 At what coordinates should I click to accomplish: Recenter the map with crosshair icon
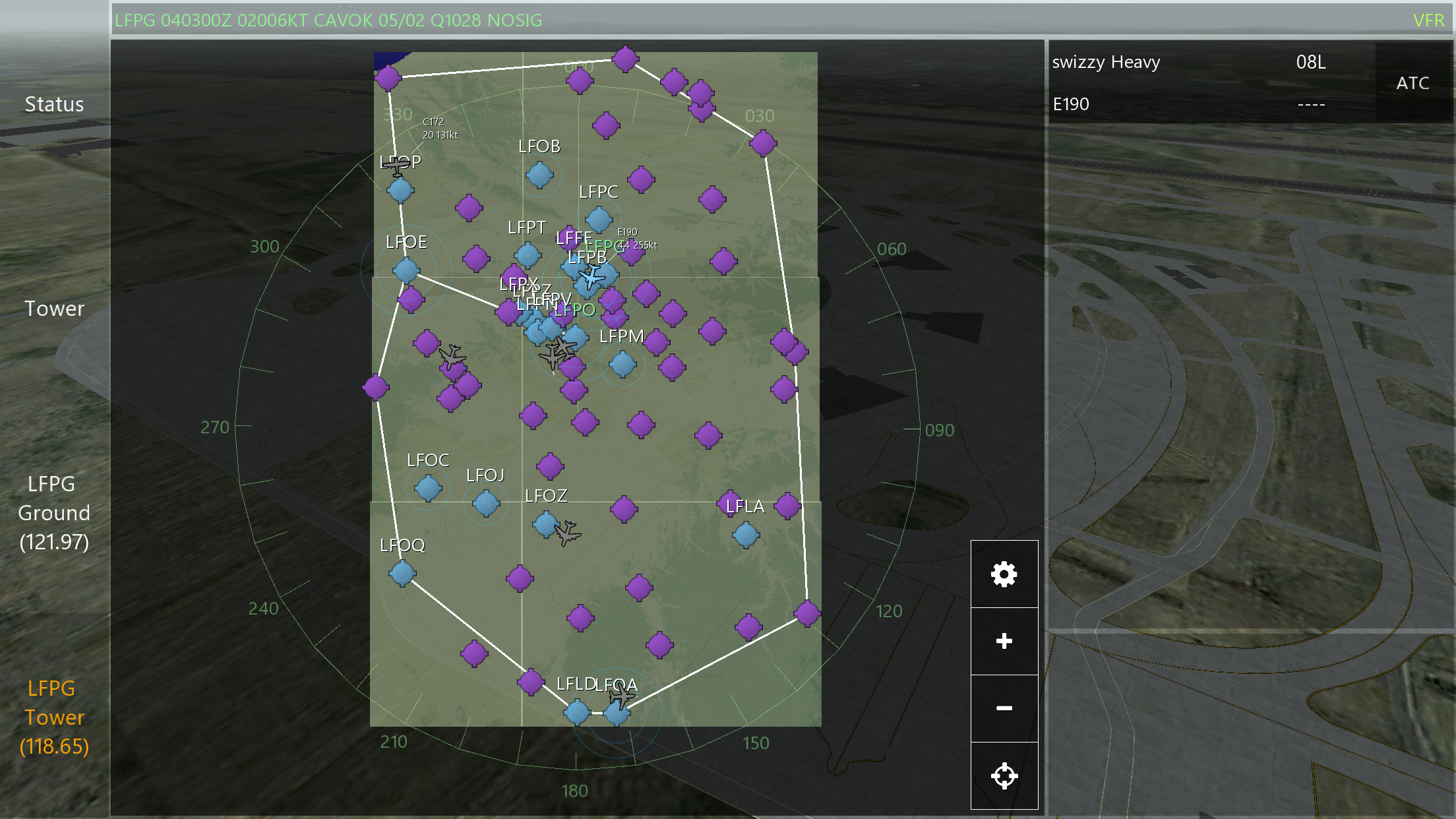[x=1004, y=775]
